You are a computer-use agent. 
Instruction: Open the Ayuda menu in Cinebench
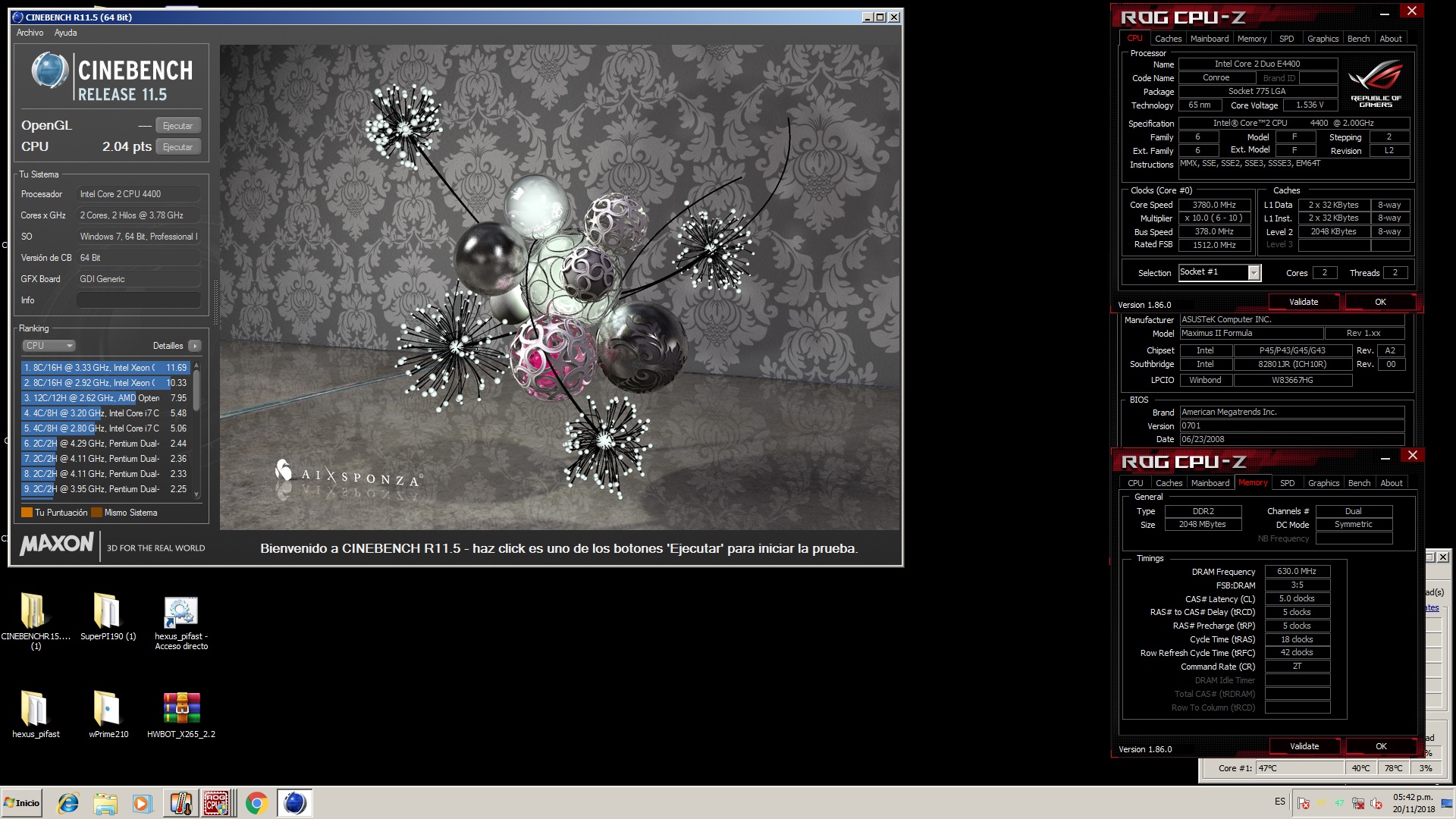coord(65,33)
